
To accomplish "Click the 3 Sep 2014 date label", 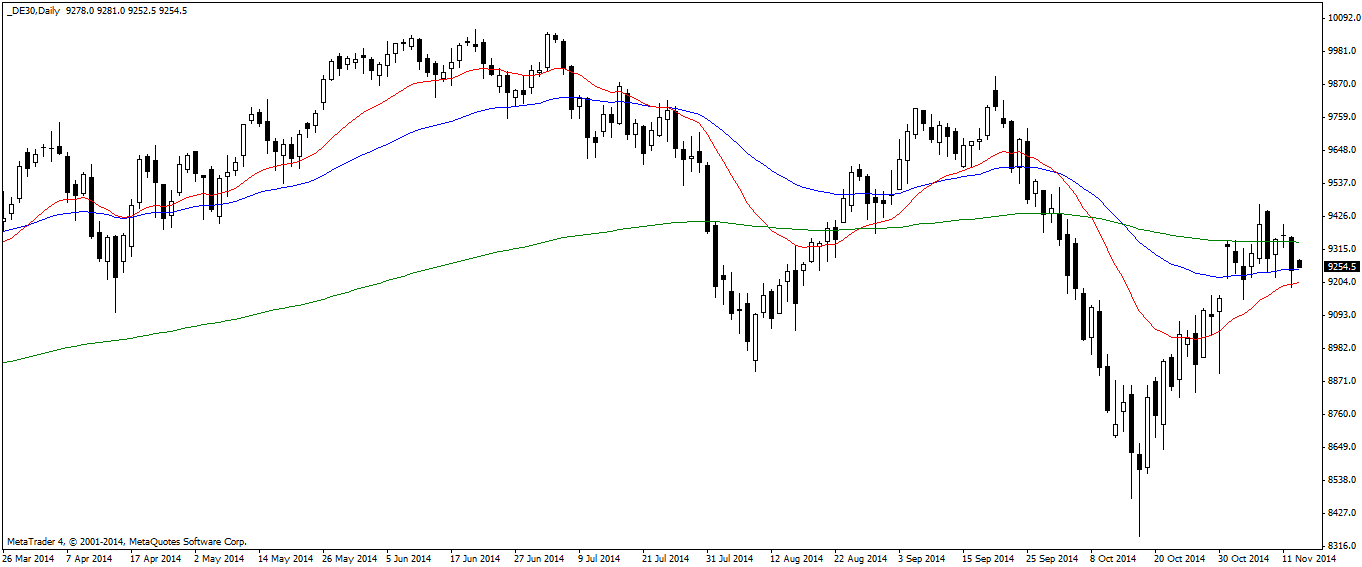I will 922,558.
